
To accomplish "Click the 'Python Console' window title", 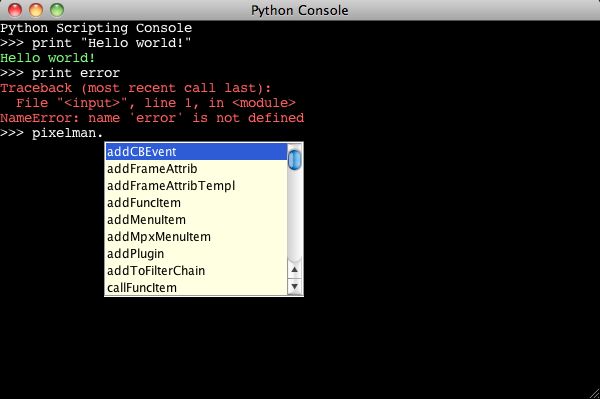I will pyautogui.click(x=300, y=10).
